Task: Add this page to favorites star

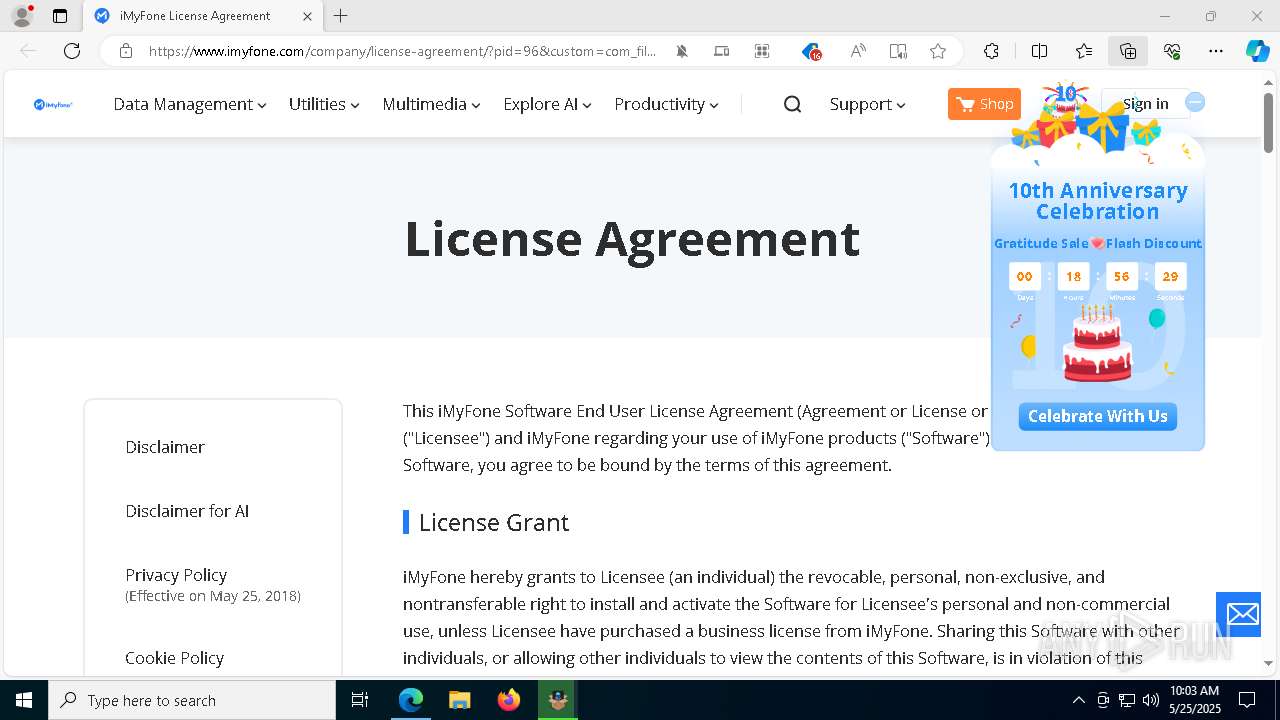Action: [938, 51]
